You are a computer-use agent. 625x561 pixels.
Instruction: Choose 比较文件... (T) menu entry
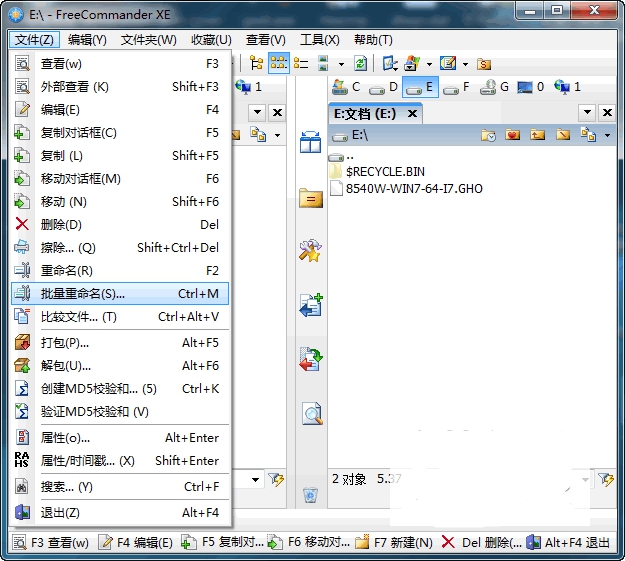(x=120, y=317)
